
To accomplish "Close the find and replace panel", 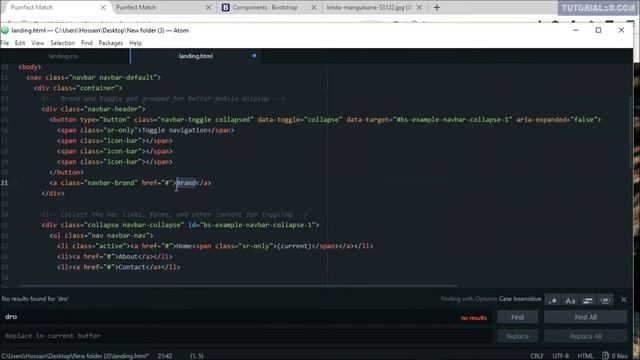I will pyautogui.click(x=624, y=300).
